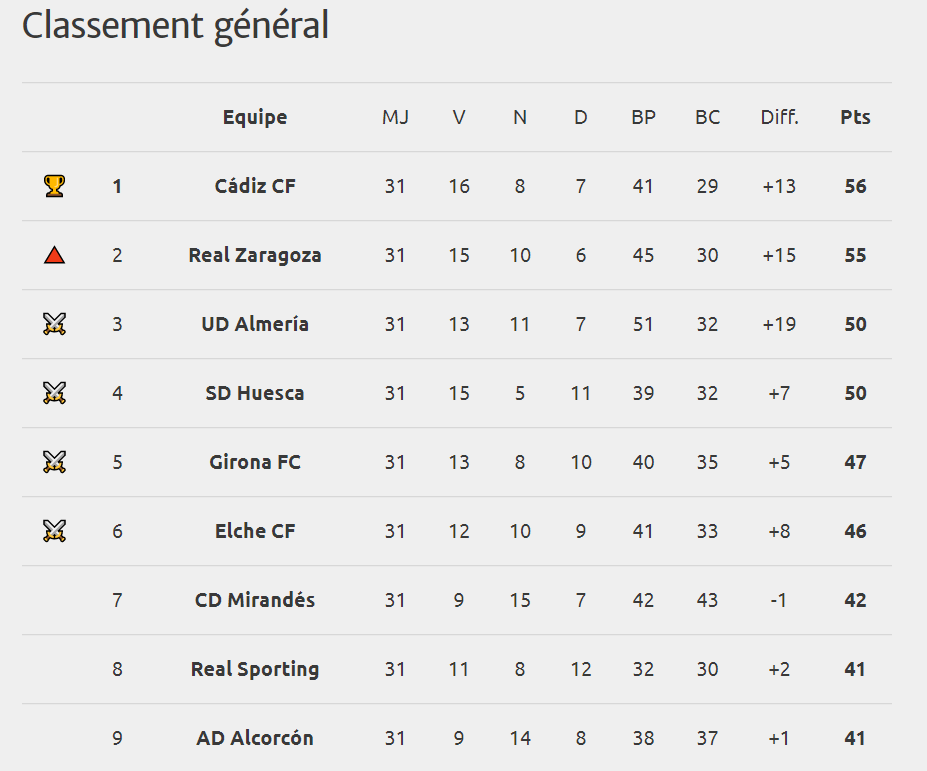Open the Real Sporting team link
This screenshot has height=771, width=927.
[x=255, y=669]
